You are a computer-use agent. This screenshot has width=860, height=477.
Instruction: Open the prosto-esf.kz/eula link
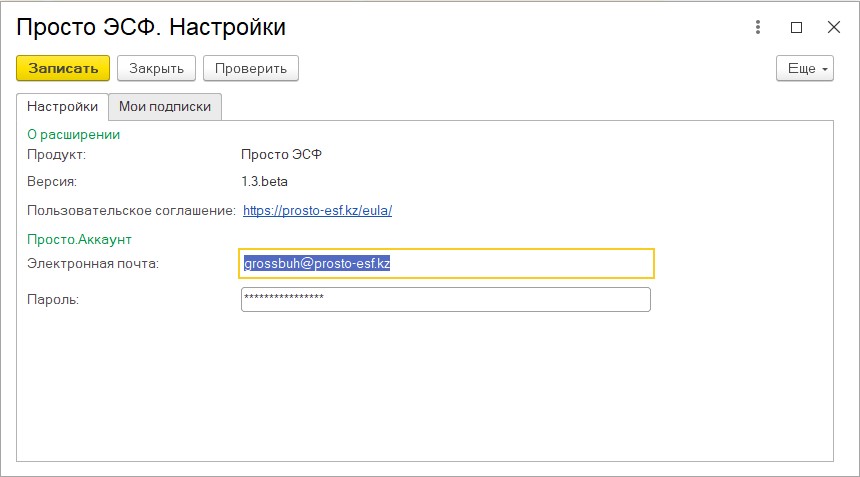pyautogui.click(x=318, y=211)
